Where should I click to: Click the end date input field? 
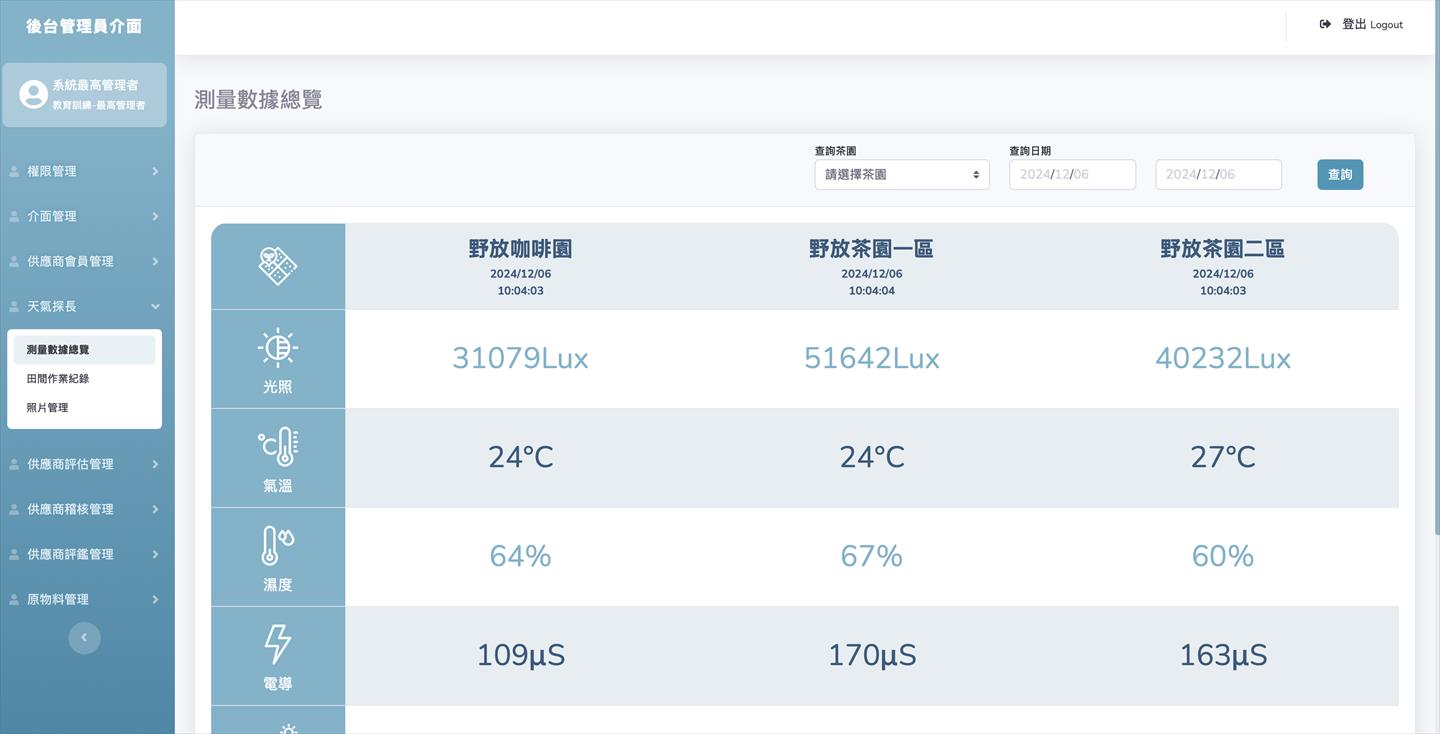(x=1218, y=175)
